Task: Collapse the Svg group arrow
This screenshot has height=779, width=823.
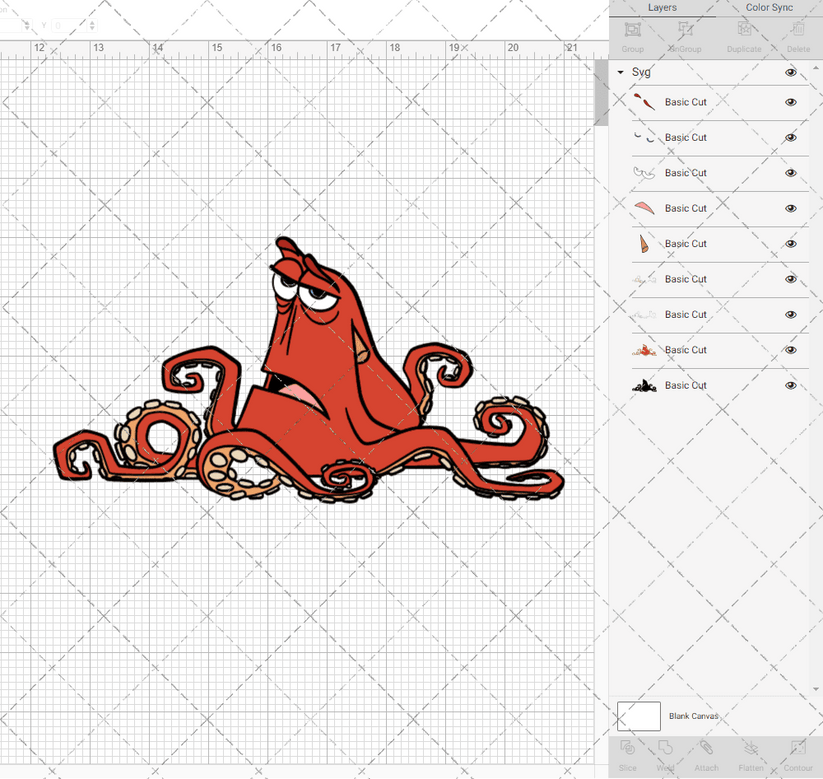Action: (621, 73)
